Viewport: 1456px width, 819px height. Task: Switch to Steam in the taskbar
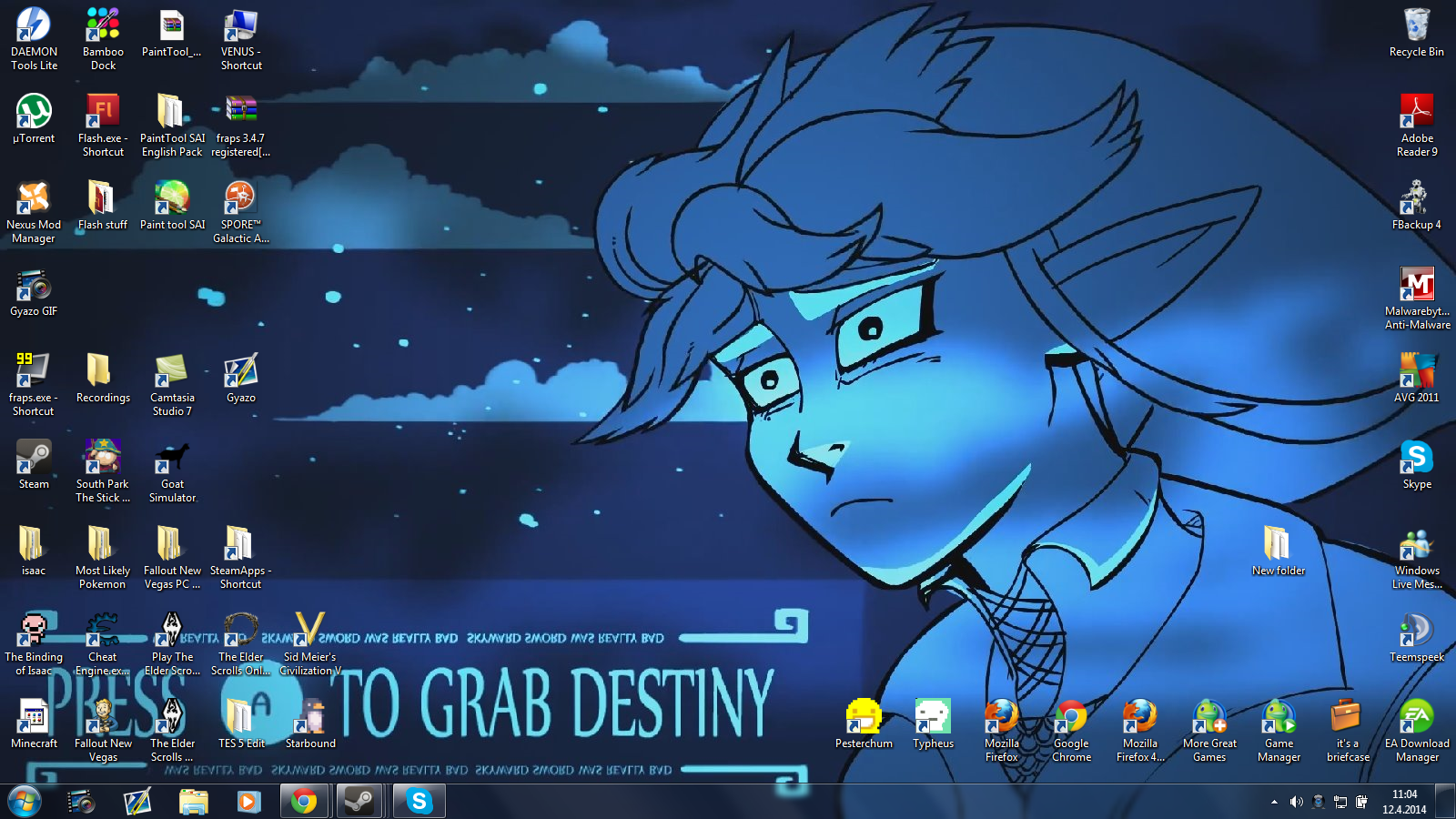(360, 802)
